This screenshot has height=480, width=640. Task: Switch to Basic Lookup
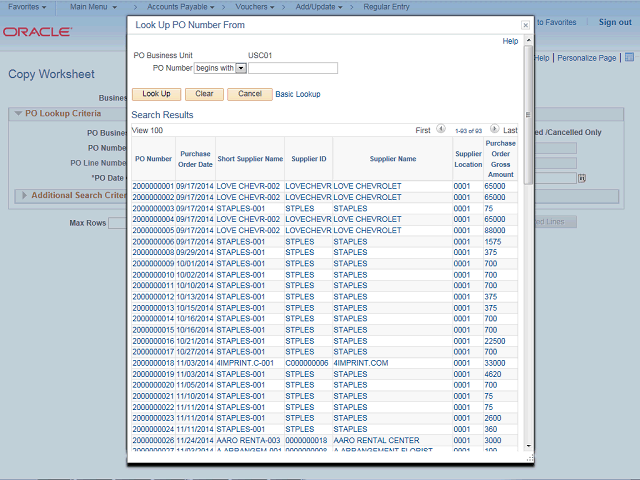coord(298,94)
